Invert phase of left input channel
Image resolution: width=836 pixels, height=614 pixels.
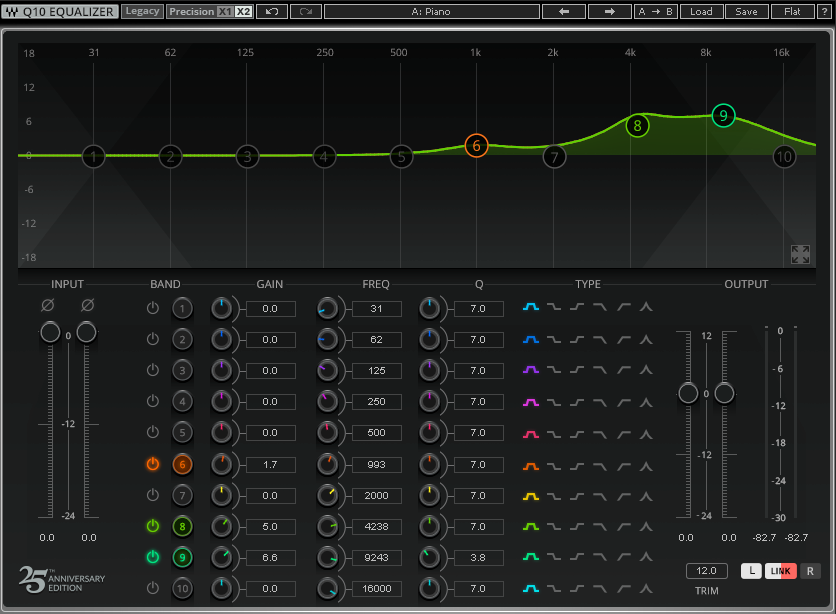point(47,305)
